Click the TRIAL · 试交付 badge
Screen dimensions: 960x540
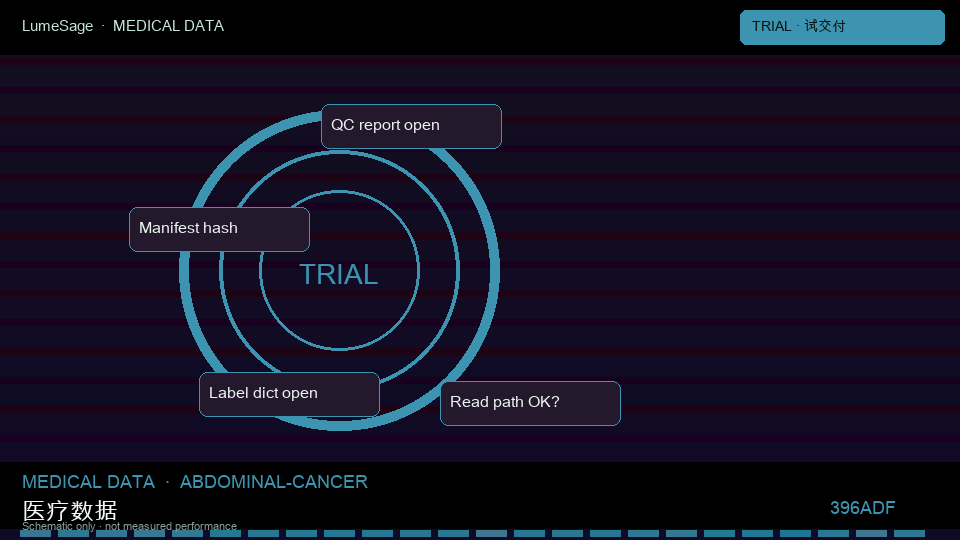click(x=842, y=27)
